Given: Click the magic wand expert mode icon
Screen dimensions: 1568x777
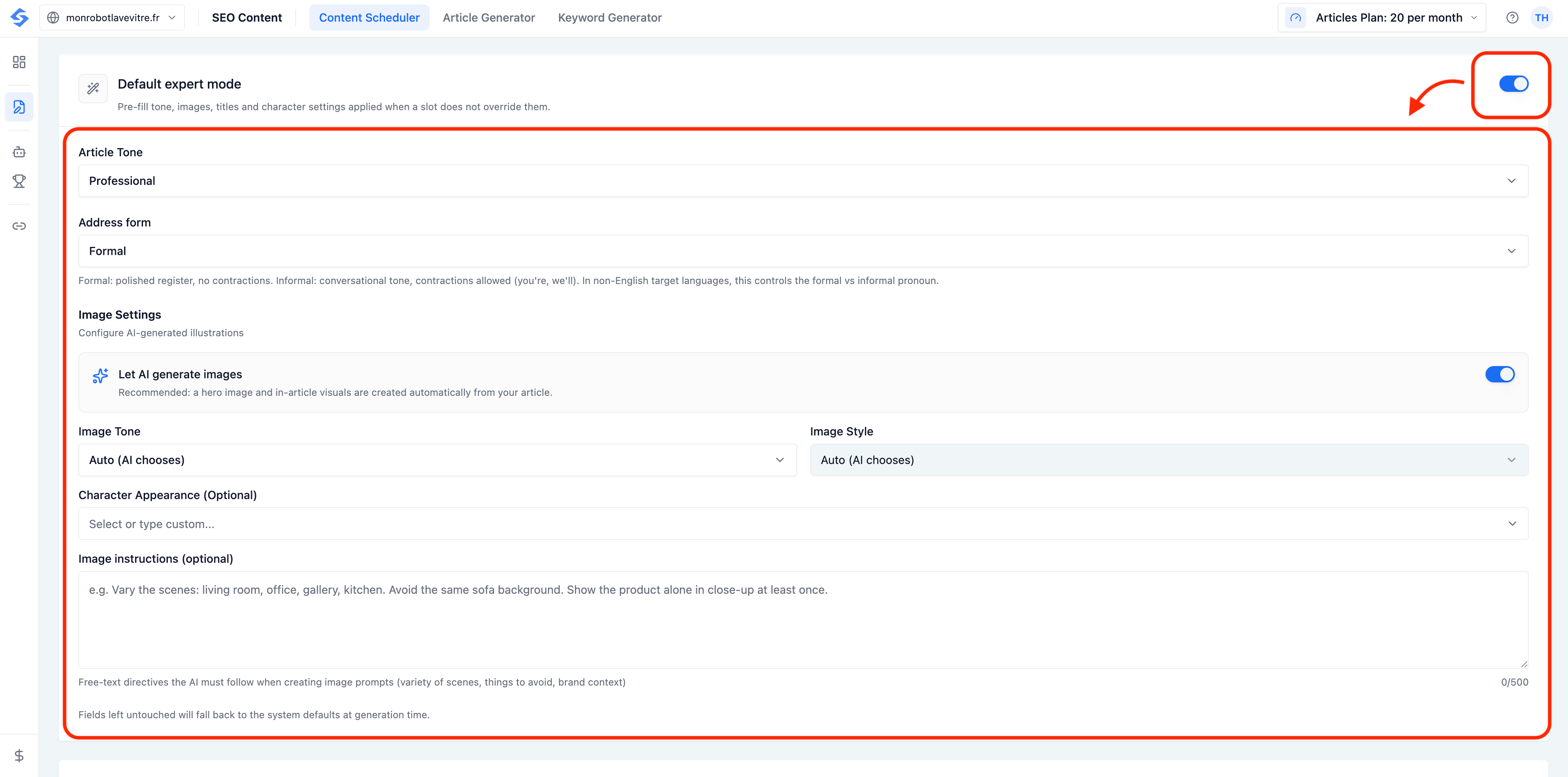Looking at the screenshot, I should click(93, 89).
